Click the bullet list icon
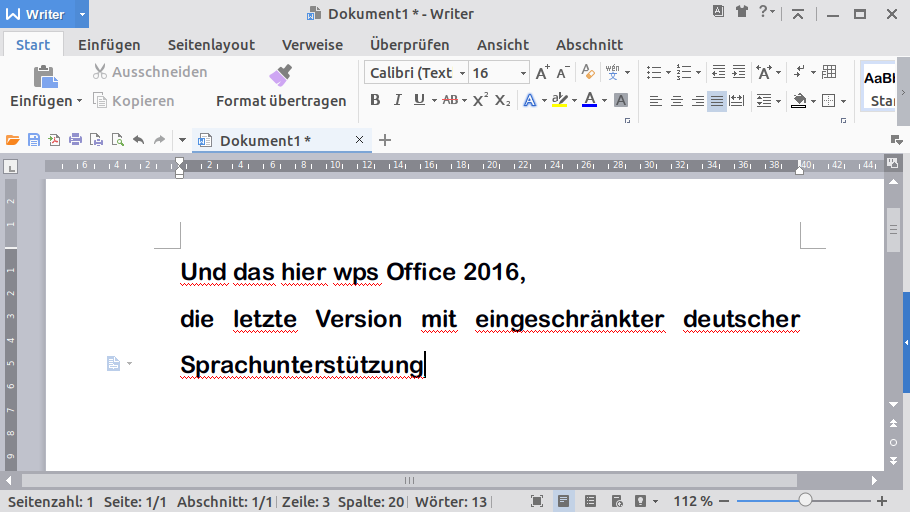Image resolution: width=910 pixels, height=512 pixels. point(654,72)
